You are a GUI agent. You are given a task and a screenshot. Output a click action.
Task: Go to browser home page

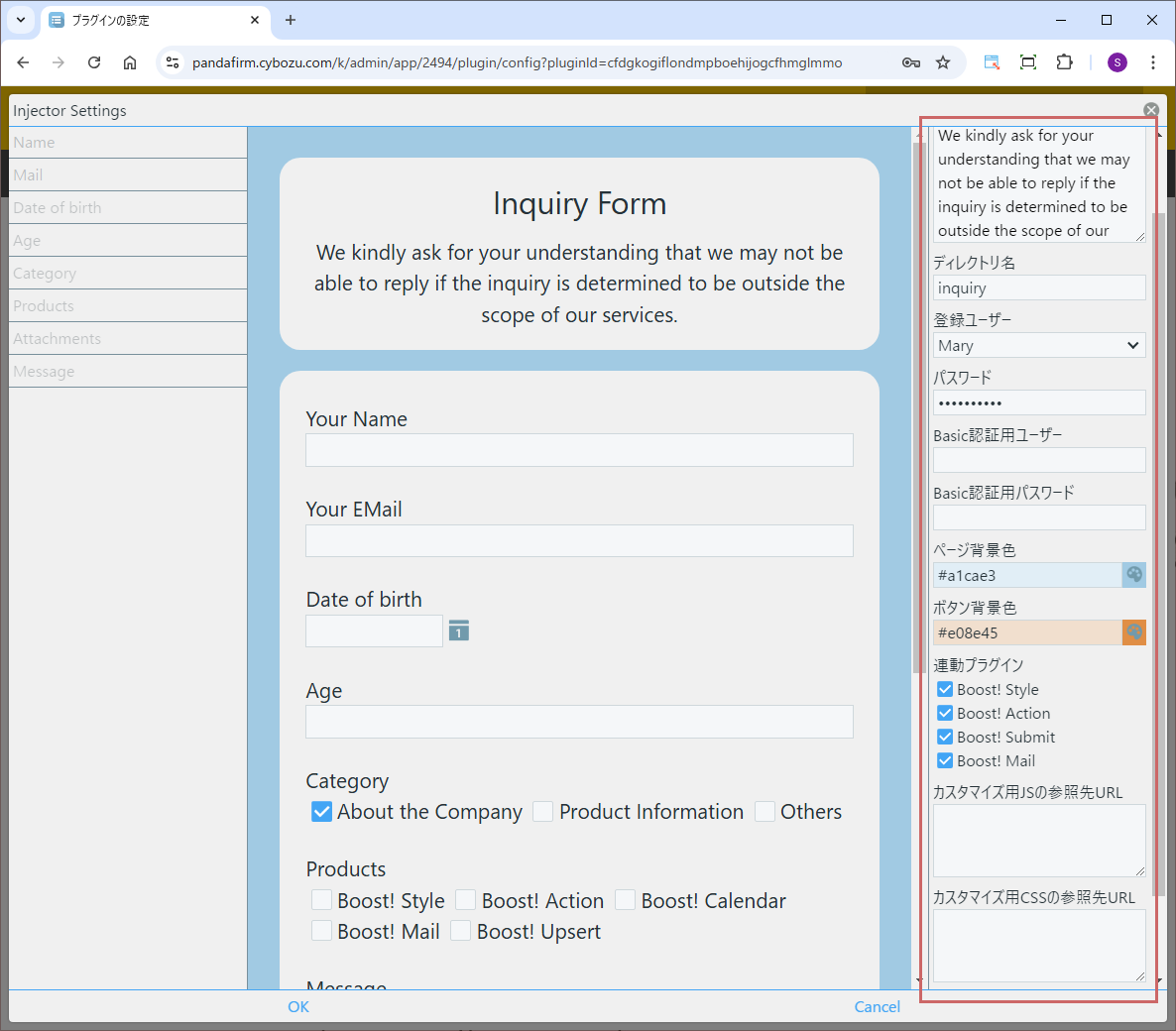pos(130,62)
